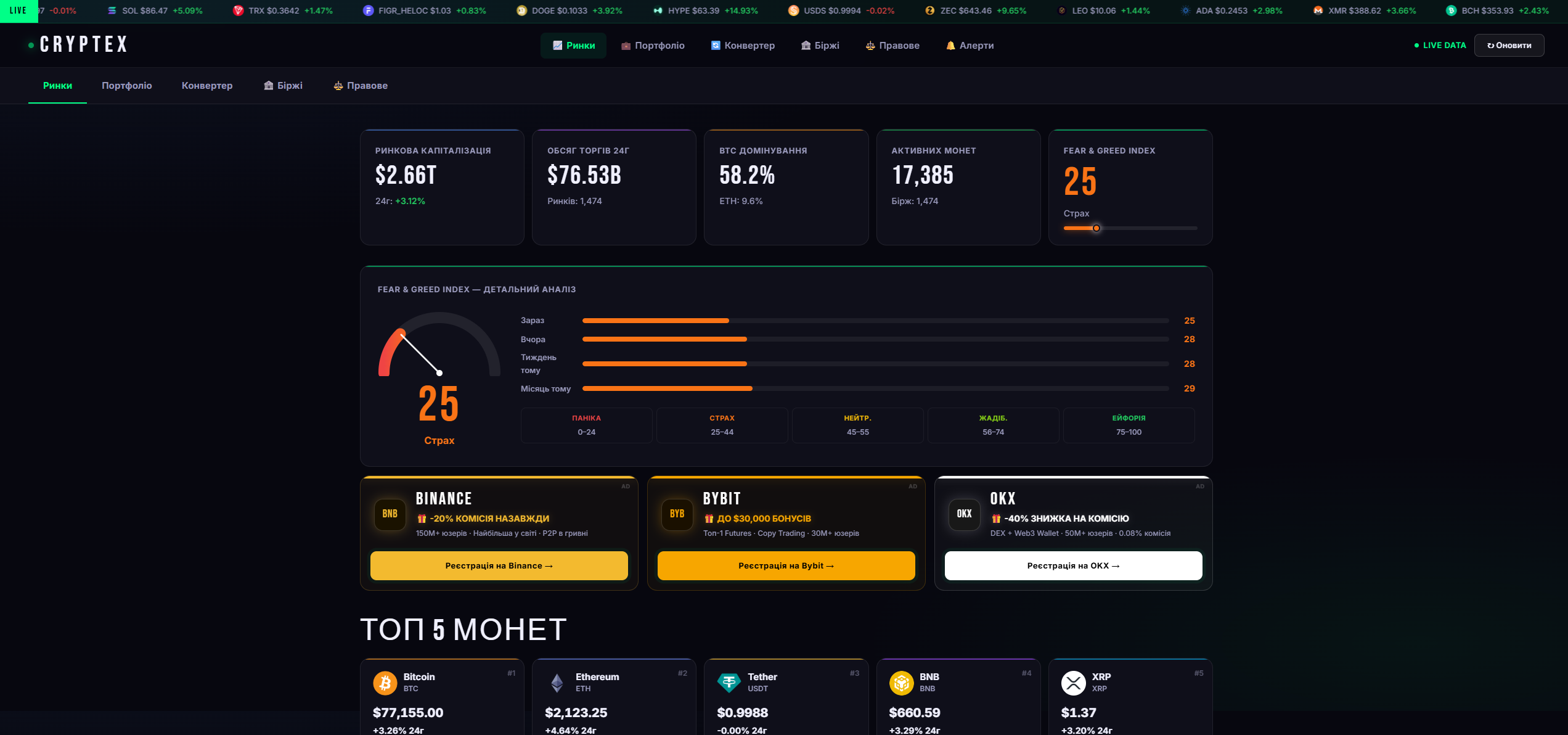
Task: Click the OKX badge icon in OKX ad
Action: tap(965, 514)
